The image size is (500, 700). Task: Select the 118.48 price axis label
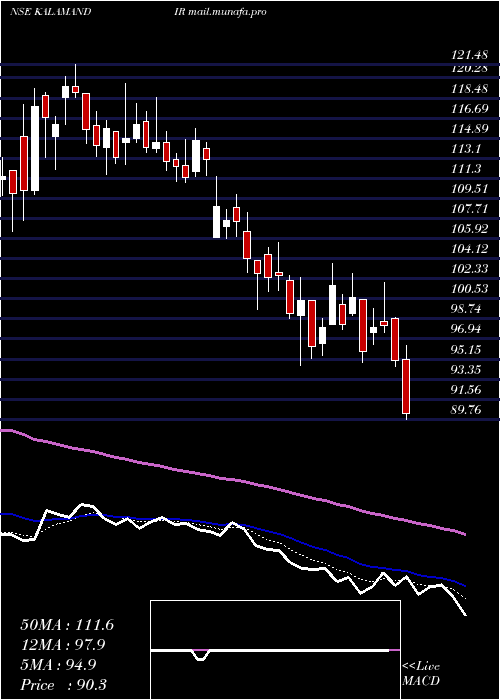(469, 89)
